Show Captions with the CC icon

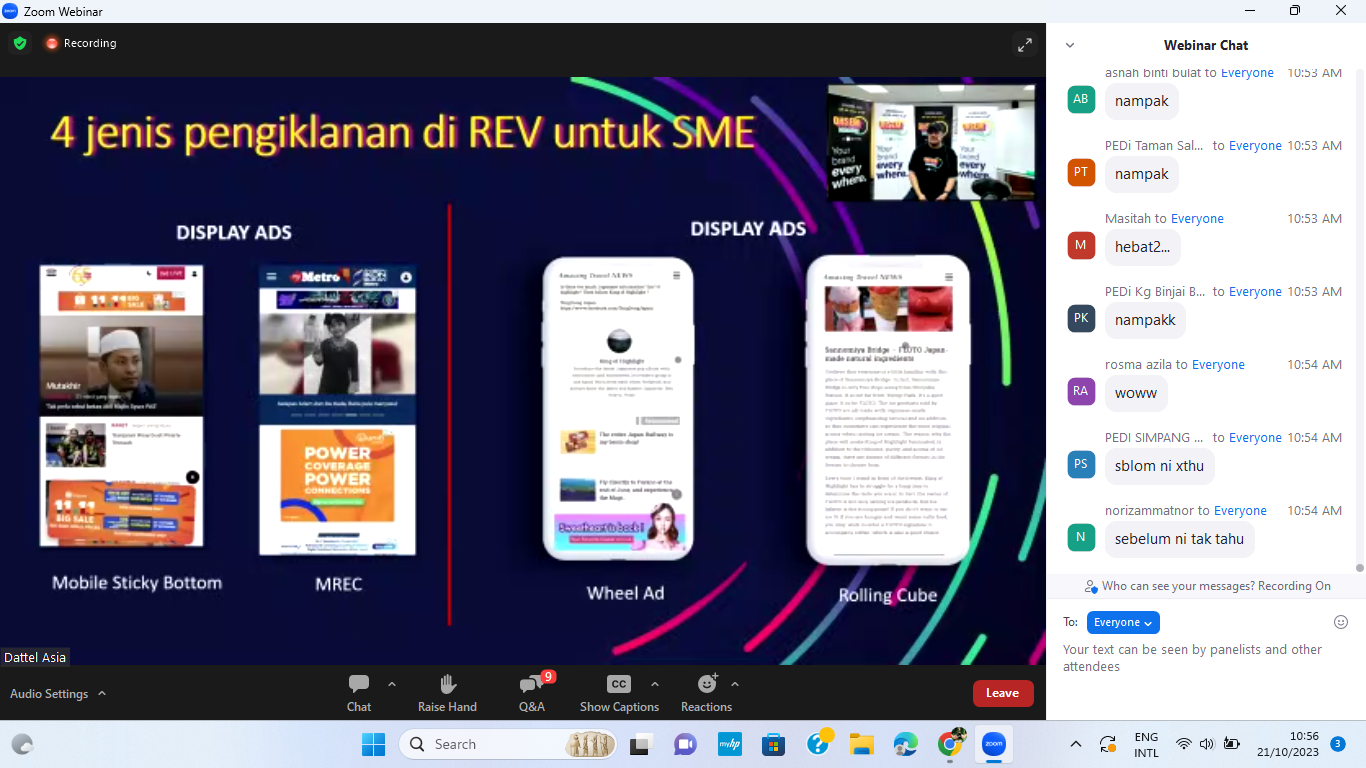tap(619, 684)
